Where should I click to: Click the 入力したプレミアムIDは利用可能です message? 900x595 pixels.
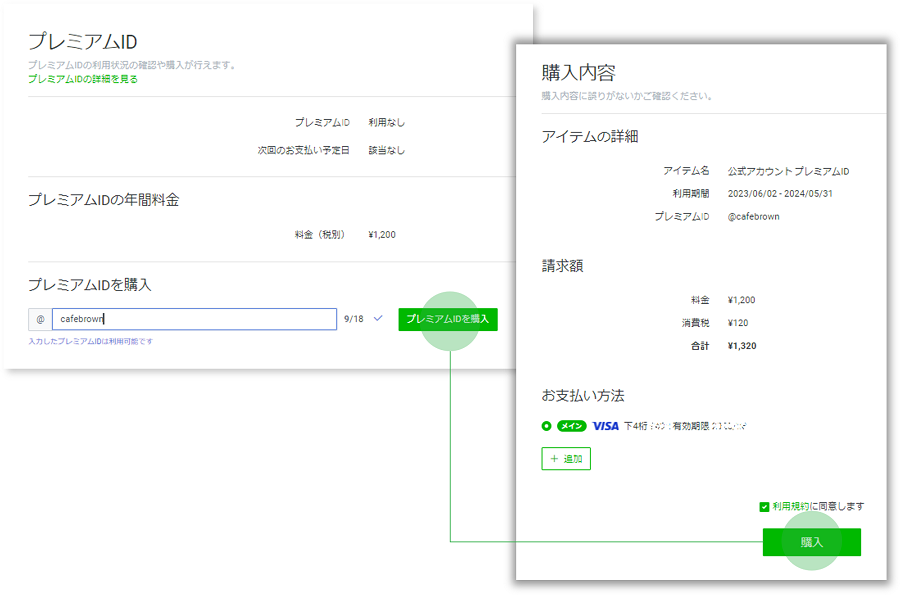(91, 342)
